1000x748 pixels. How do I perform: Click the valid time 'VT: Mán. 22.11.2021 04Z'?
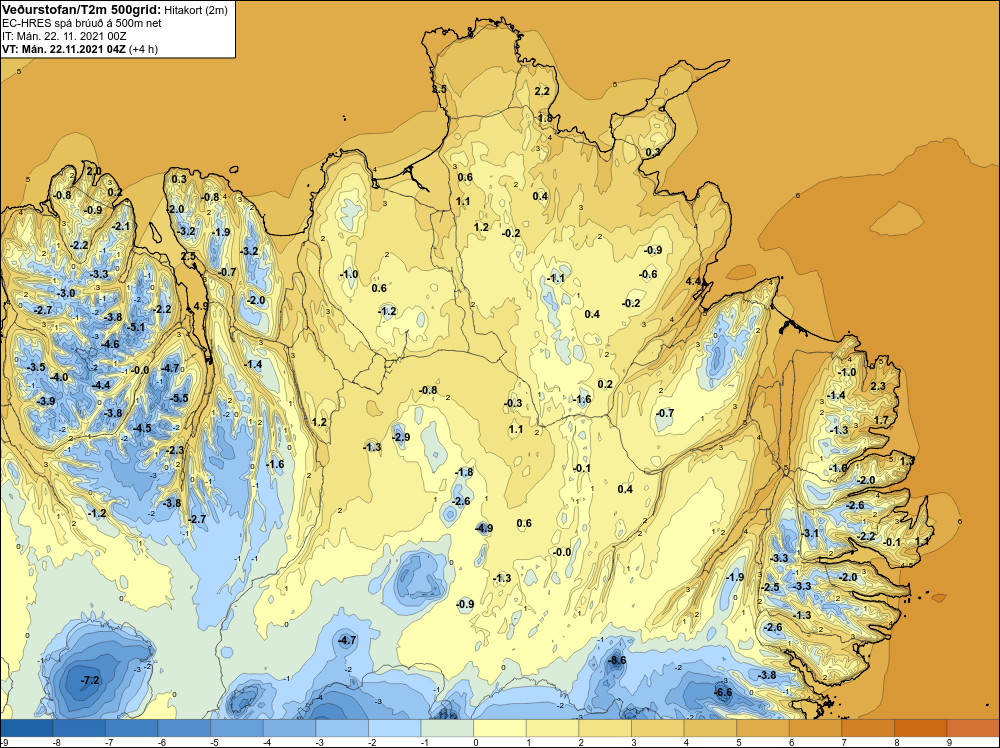[64, 49]
